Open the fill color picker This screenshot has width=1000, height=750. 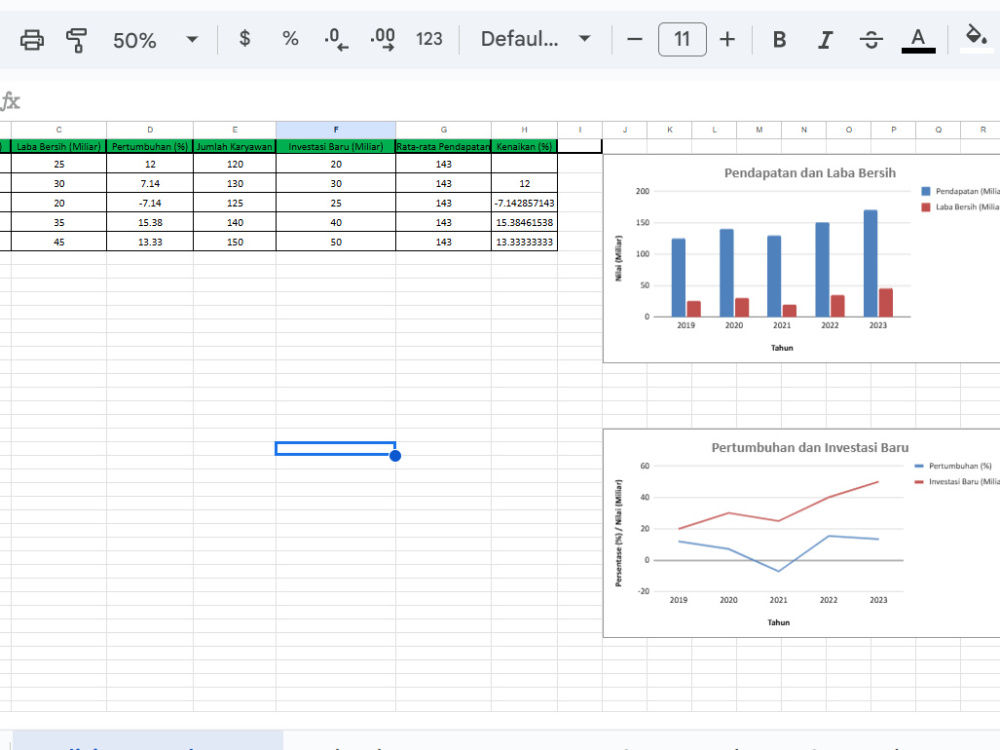pyautogui.click(x=976, y=38)
